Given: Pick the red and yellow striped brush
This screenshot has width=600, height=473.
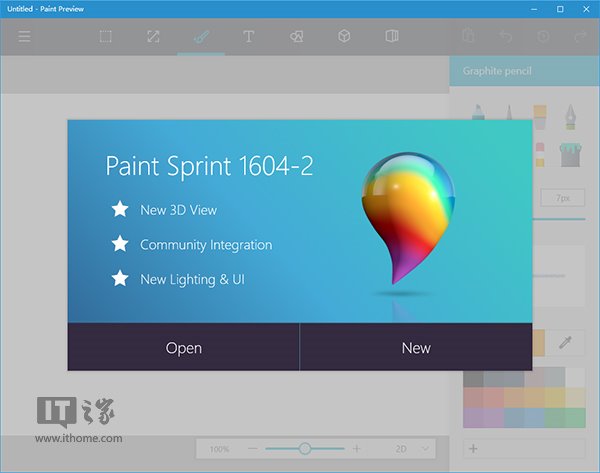Looking at the screenshot, I should click(540, 155).
